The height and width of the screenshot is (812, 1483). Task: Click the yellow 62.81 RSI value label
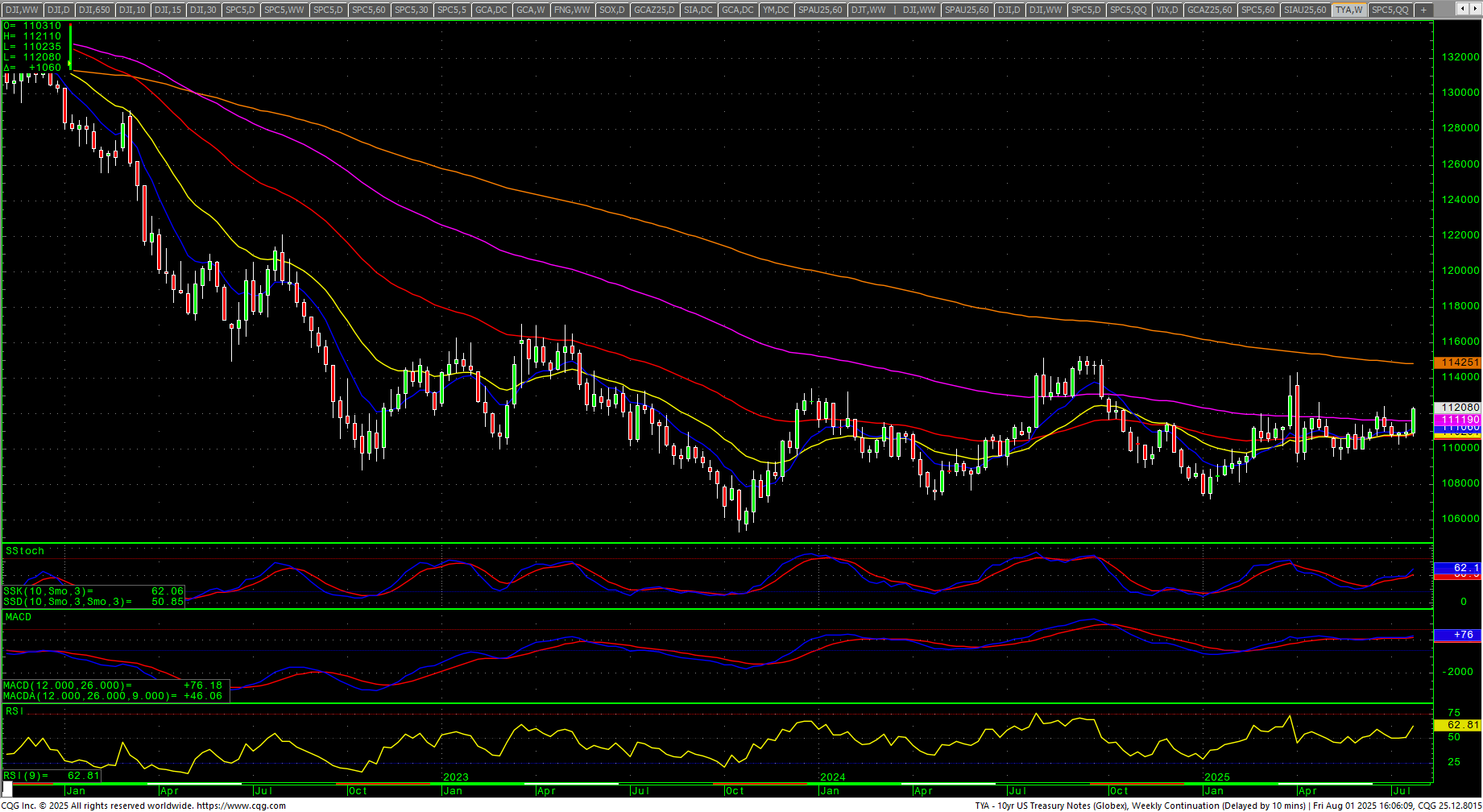[x=1457, y=725]
